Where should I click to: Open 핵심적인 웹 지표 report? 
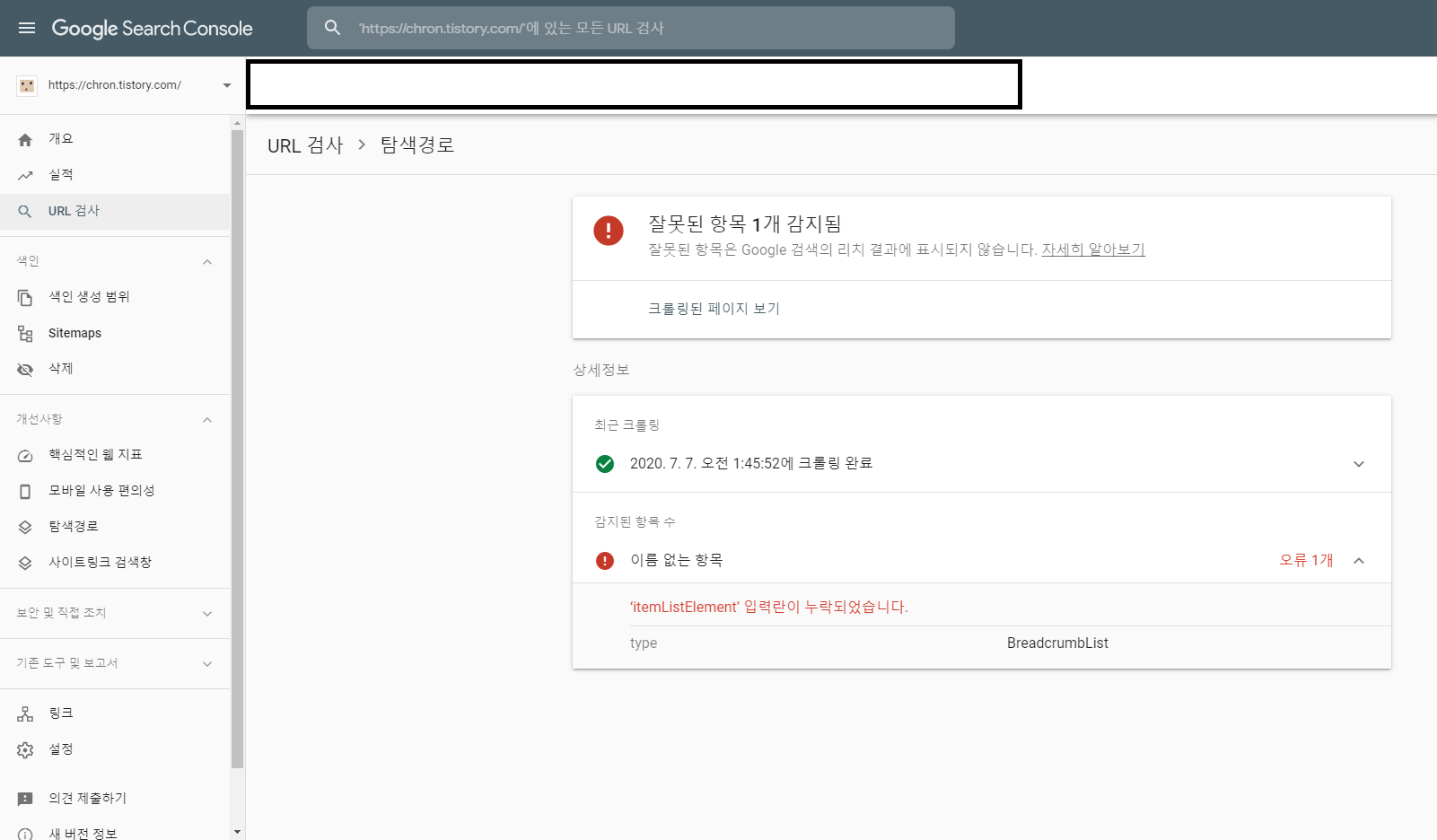115,455
